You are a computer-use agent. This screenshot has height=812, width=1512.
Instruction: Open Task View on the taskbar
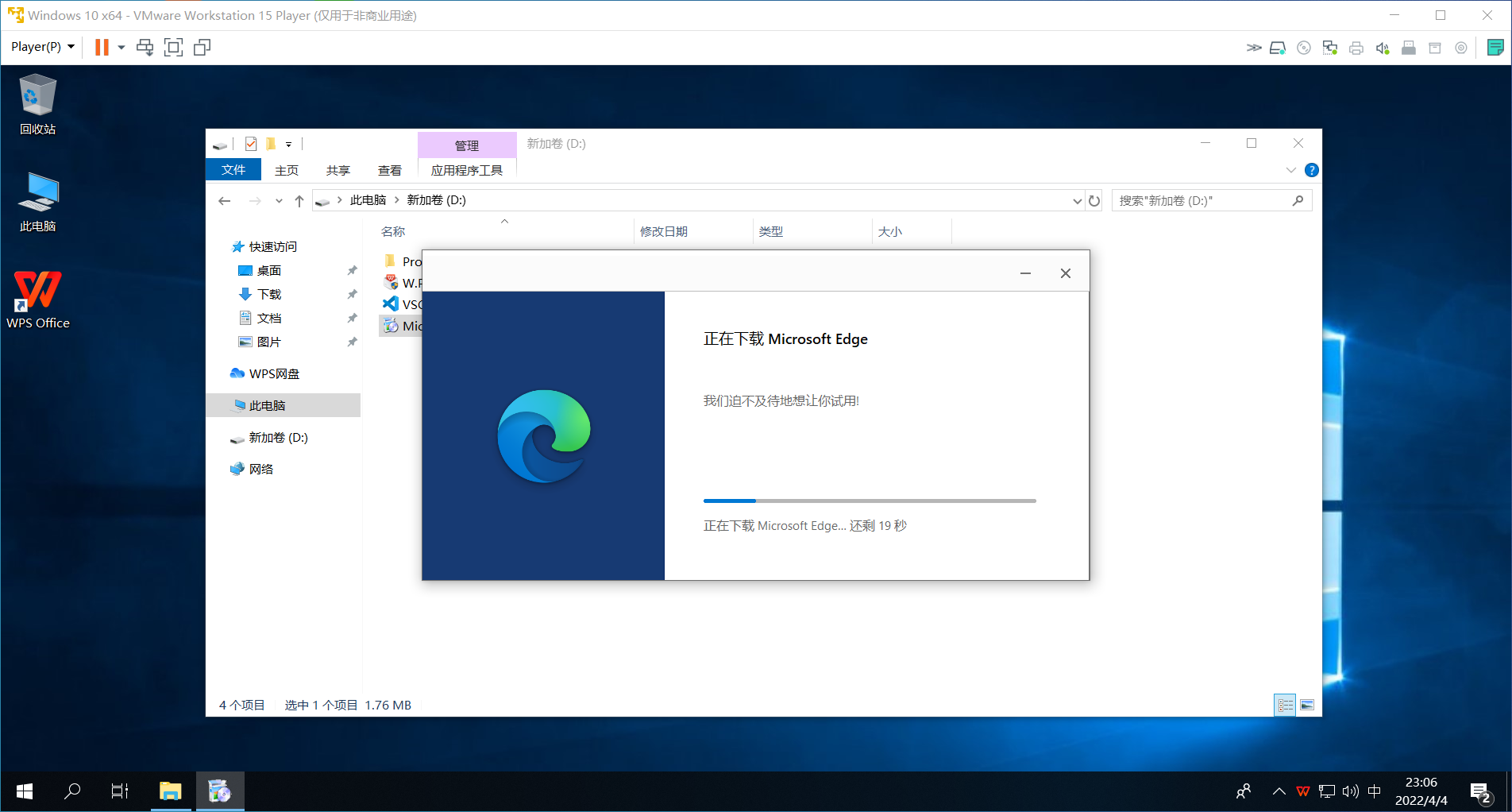pos(120,791)
